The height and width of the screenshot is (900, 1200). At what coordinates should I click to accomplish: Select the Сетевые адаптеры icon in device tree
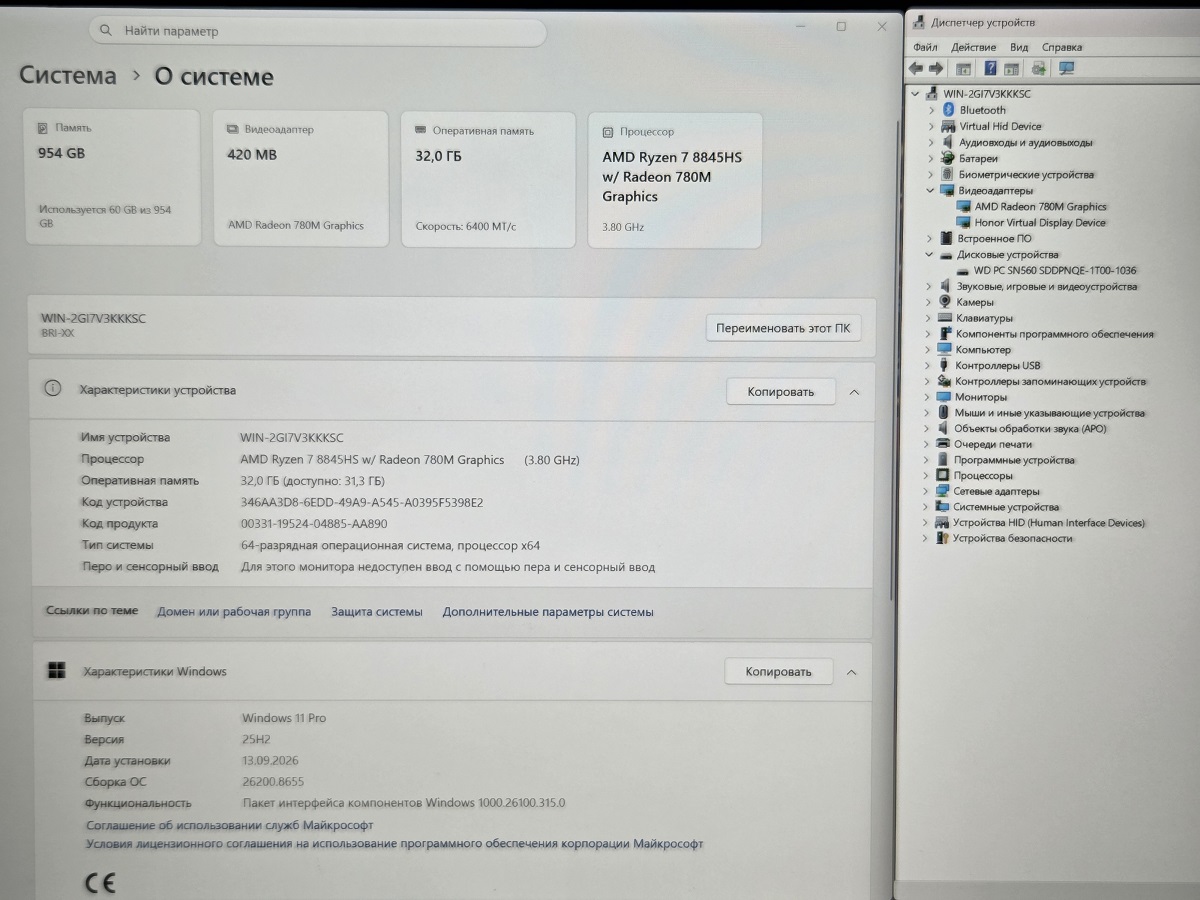[943, 491]
